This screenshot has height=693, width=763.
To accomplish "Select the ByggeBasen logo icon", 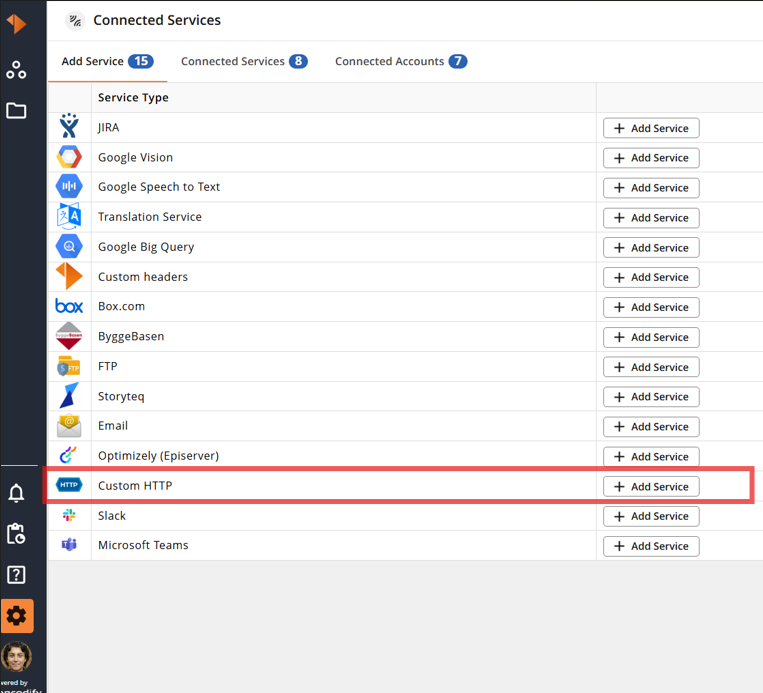I will (x=69, y=336).
